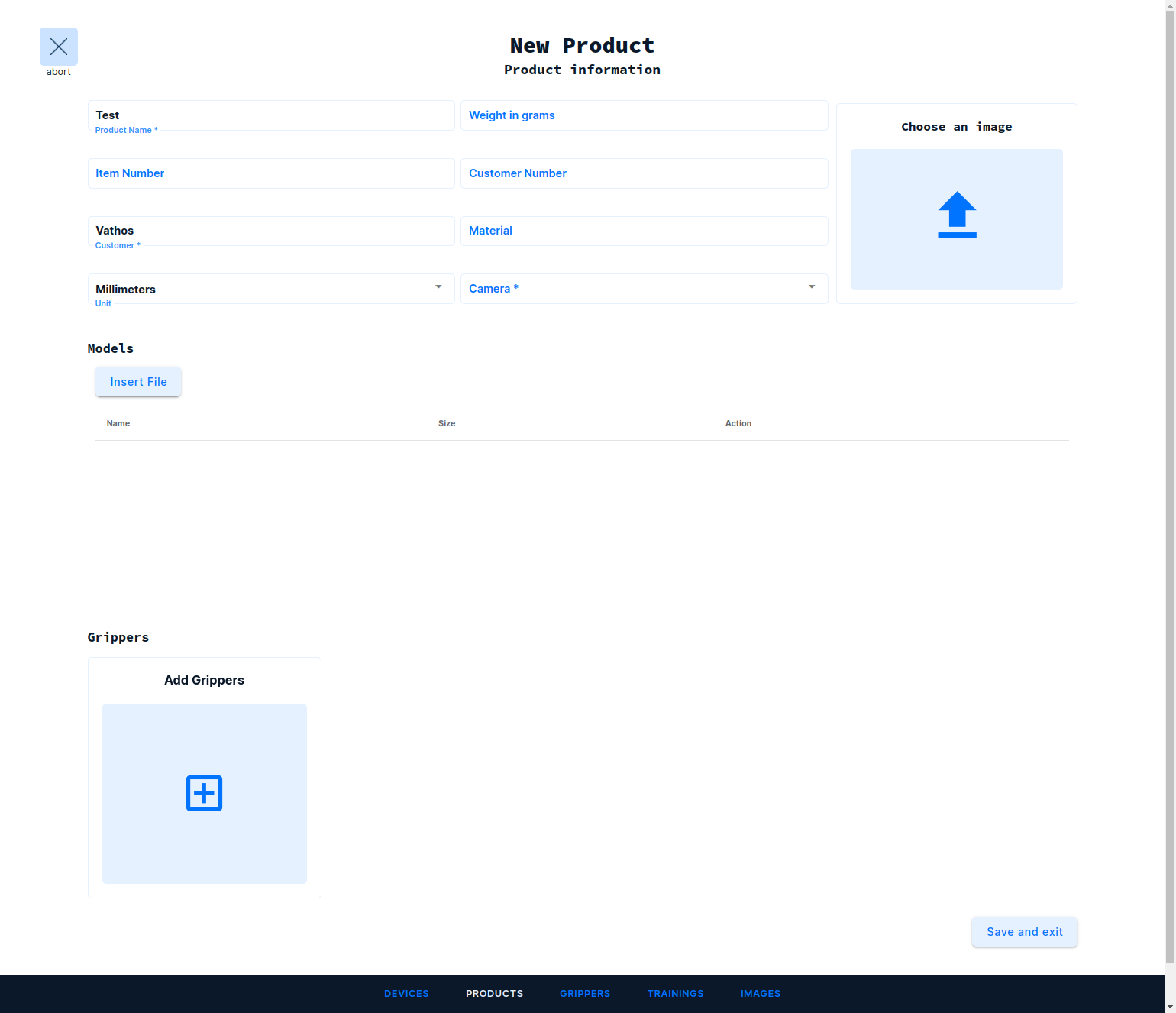Select the Item Number input
1176x1013 pixels.
(271, 173)
